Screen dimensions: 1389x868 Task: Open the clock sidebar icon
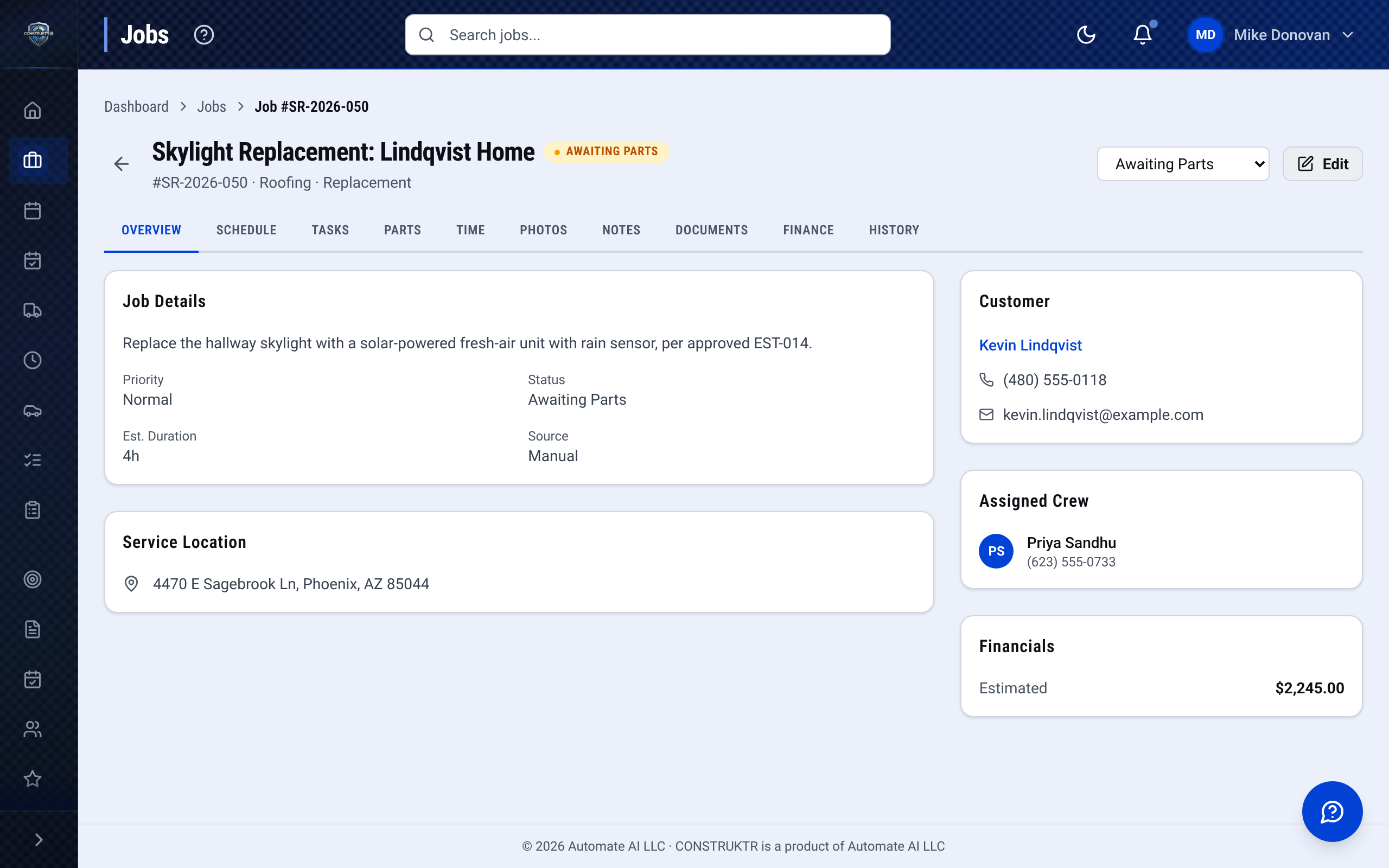coord(33,361)
